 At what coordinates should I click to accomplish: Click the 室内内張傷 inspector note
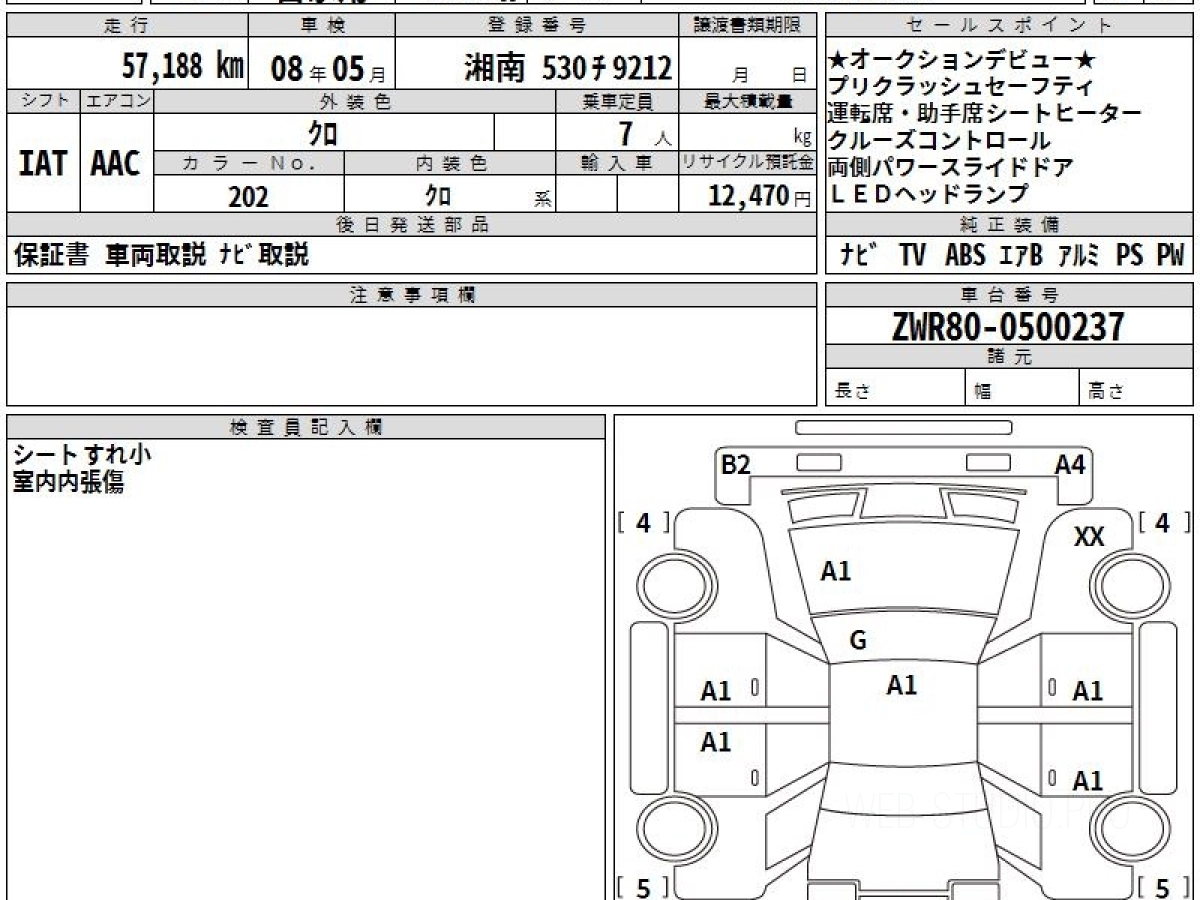pos(68,482)
